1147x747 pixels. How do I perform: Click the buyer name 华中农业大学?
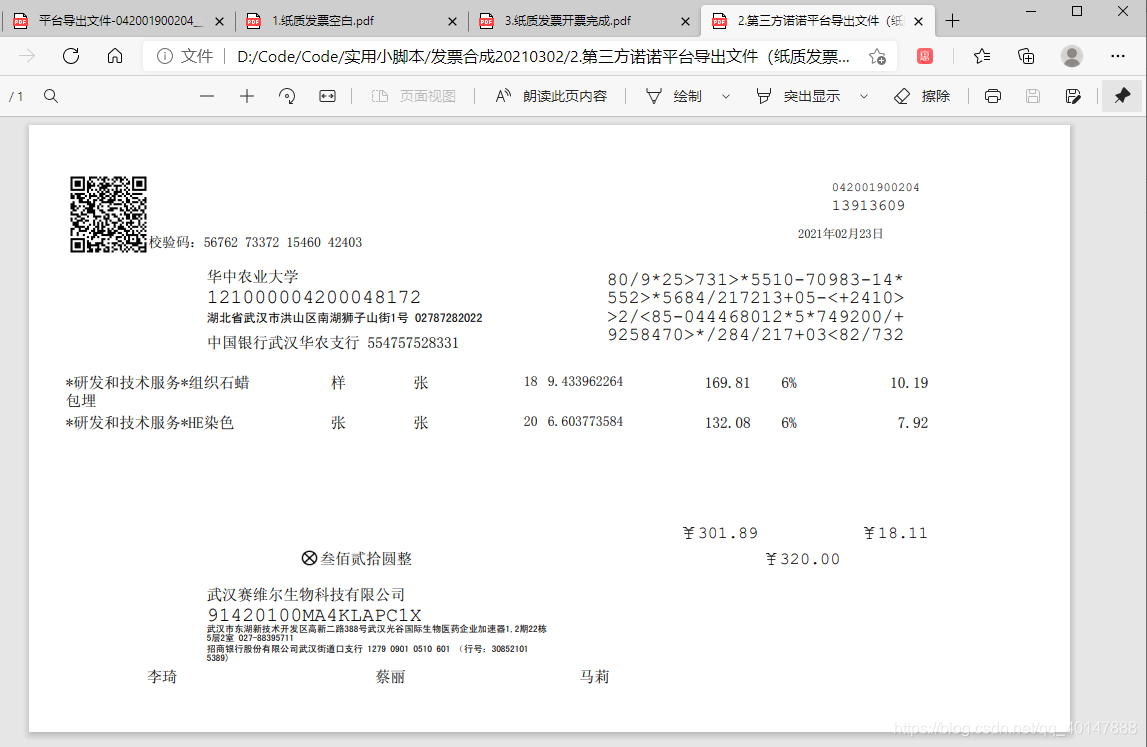(253, 277)
